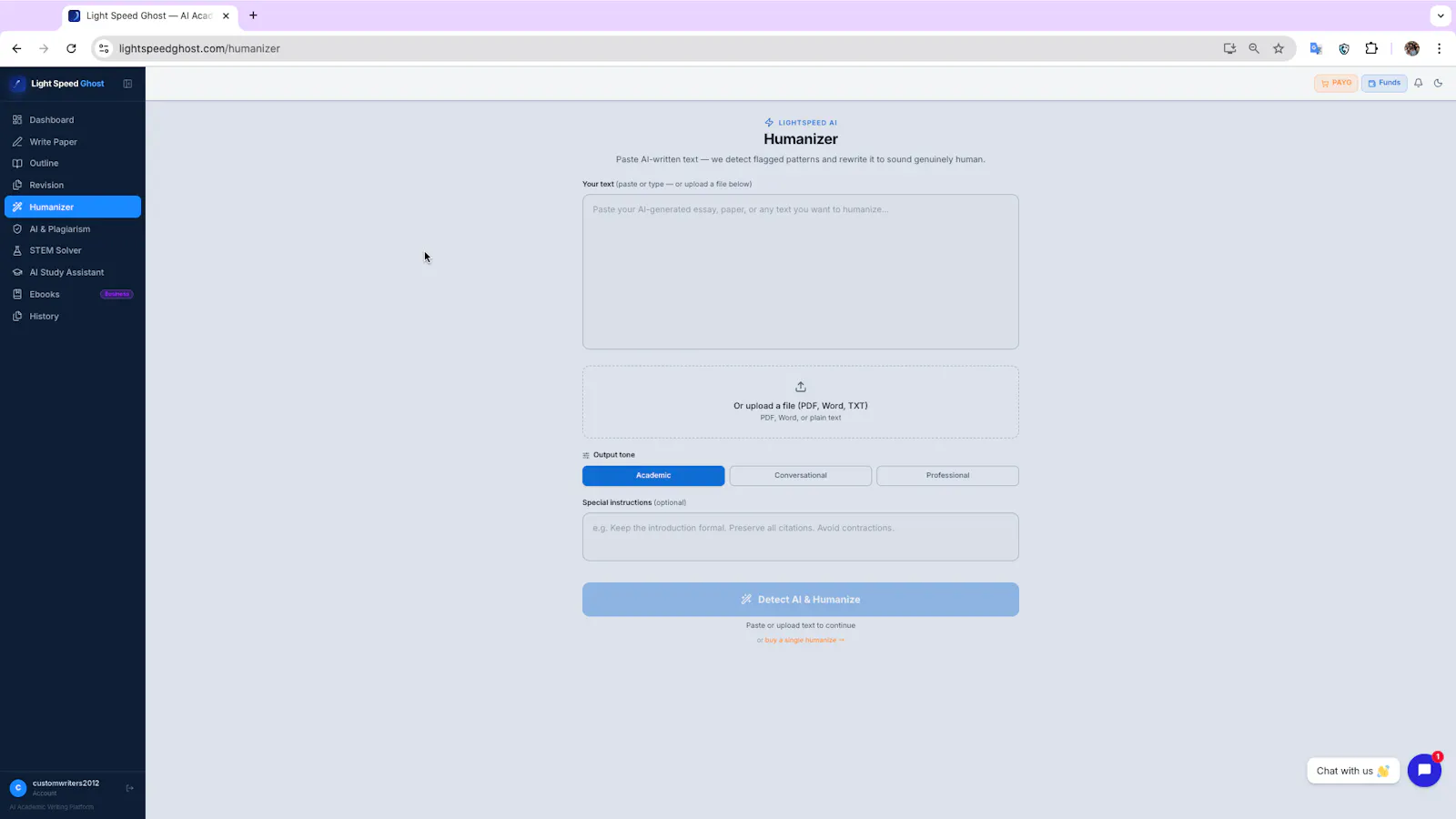This screenshot has height=819, width=1456.
Task: Navigate to AI & Plagiarism
Action: pos(73,229)
